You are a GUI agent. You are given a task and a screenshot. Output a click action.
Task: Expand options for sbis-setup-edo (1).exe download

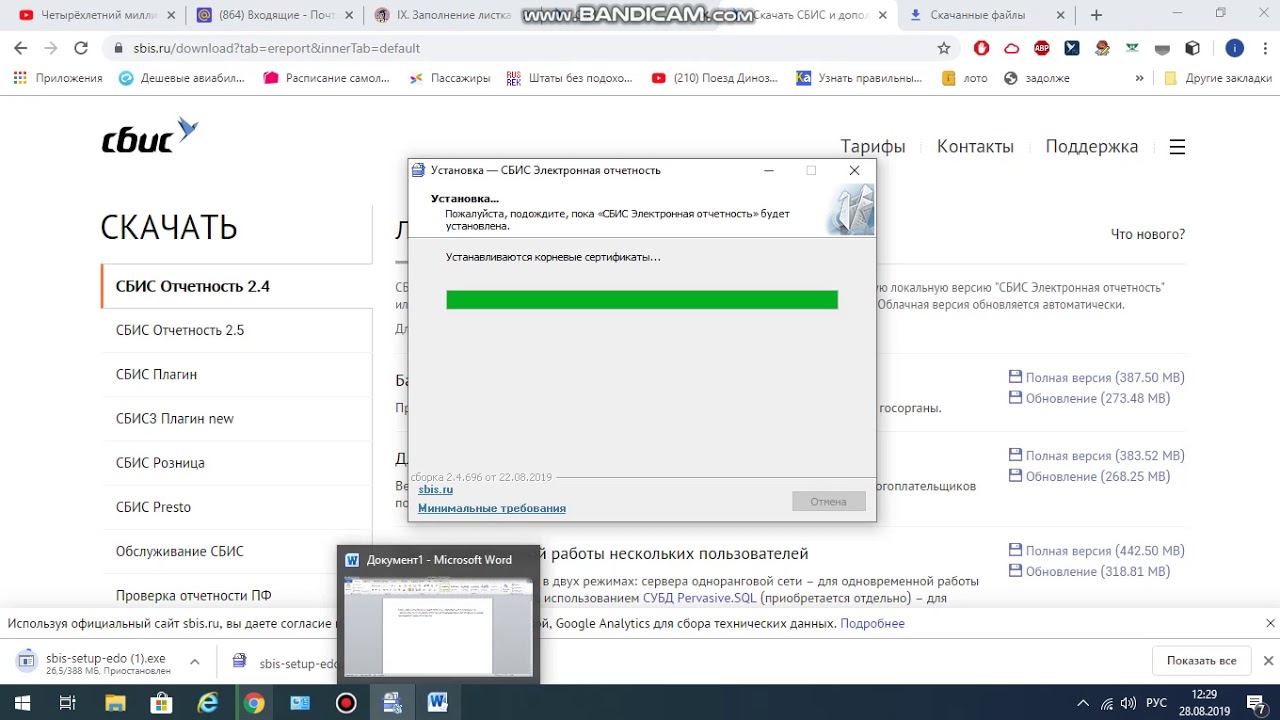pos(195,661)
